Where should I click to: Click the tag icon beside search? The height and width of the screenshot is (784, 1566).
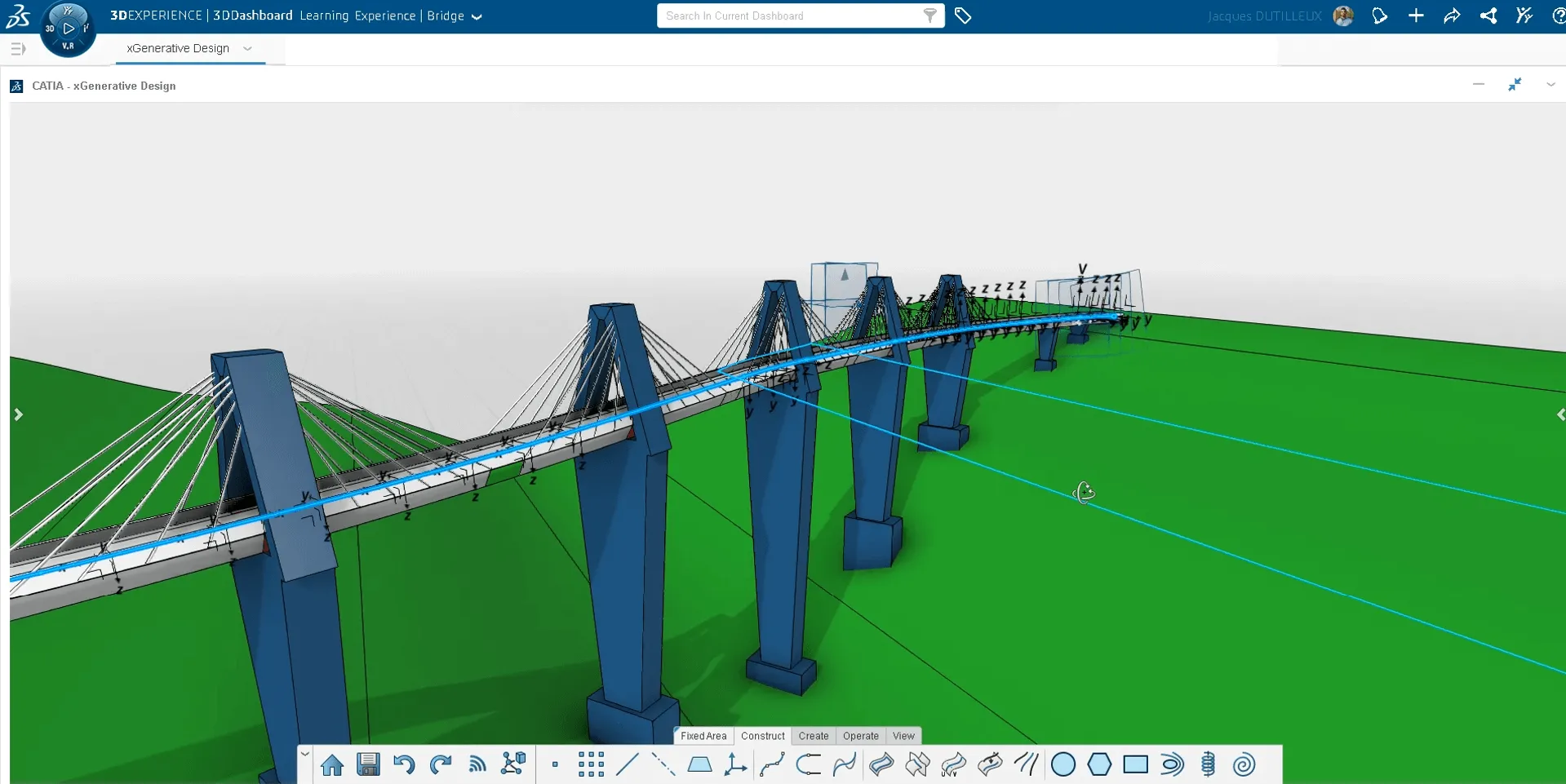point(963,16)
